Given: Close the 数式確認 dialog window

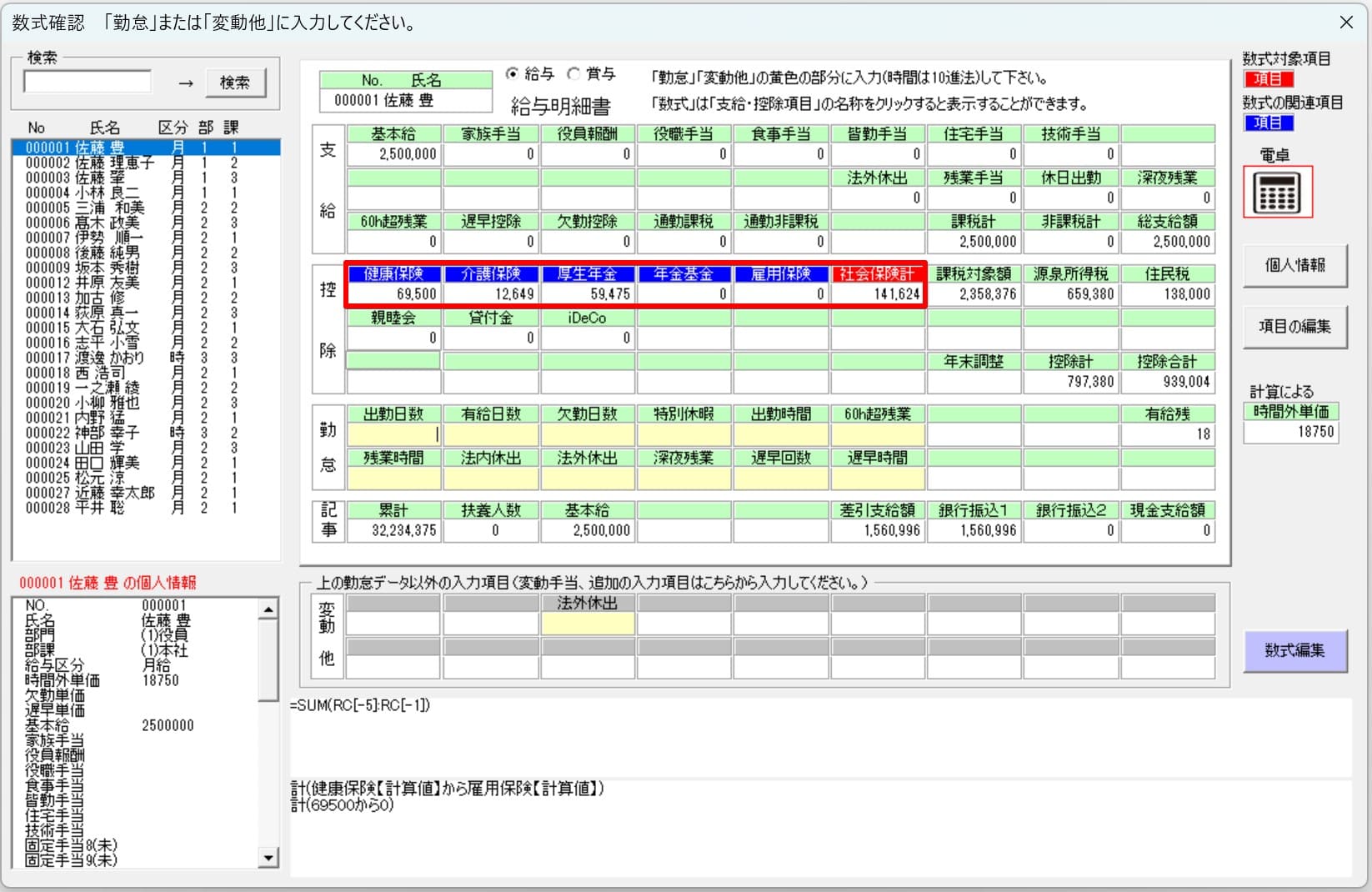Looking at the screenshot, I should [1345, 23].
